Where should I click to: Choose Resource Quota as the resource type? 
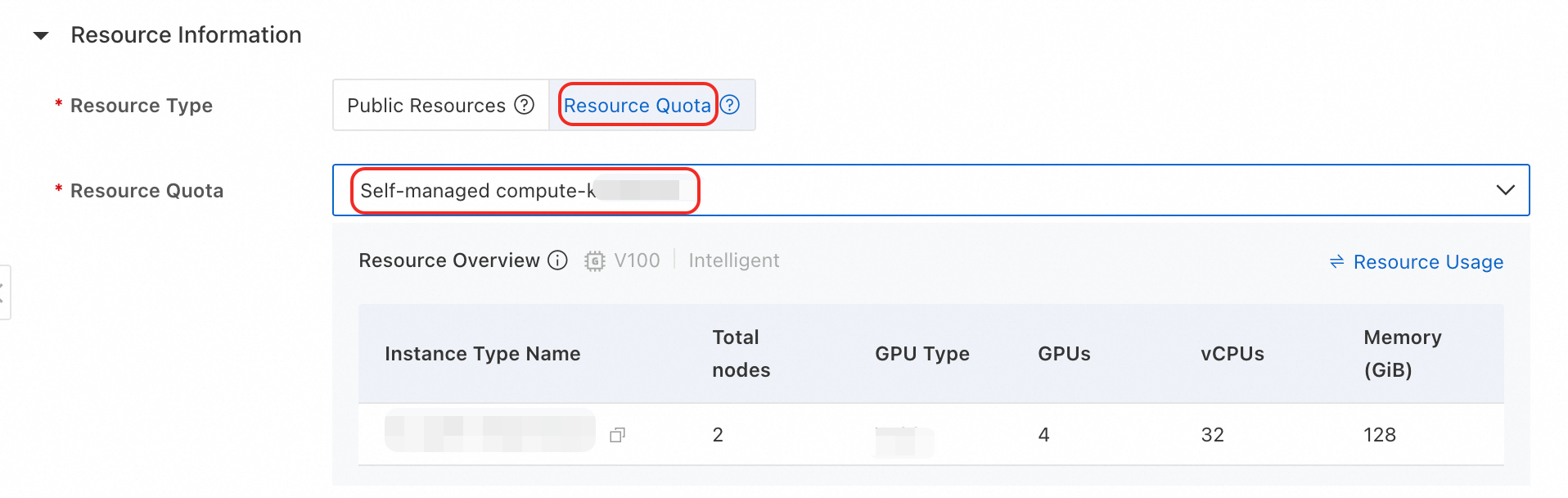click(637, 105)
